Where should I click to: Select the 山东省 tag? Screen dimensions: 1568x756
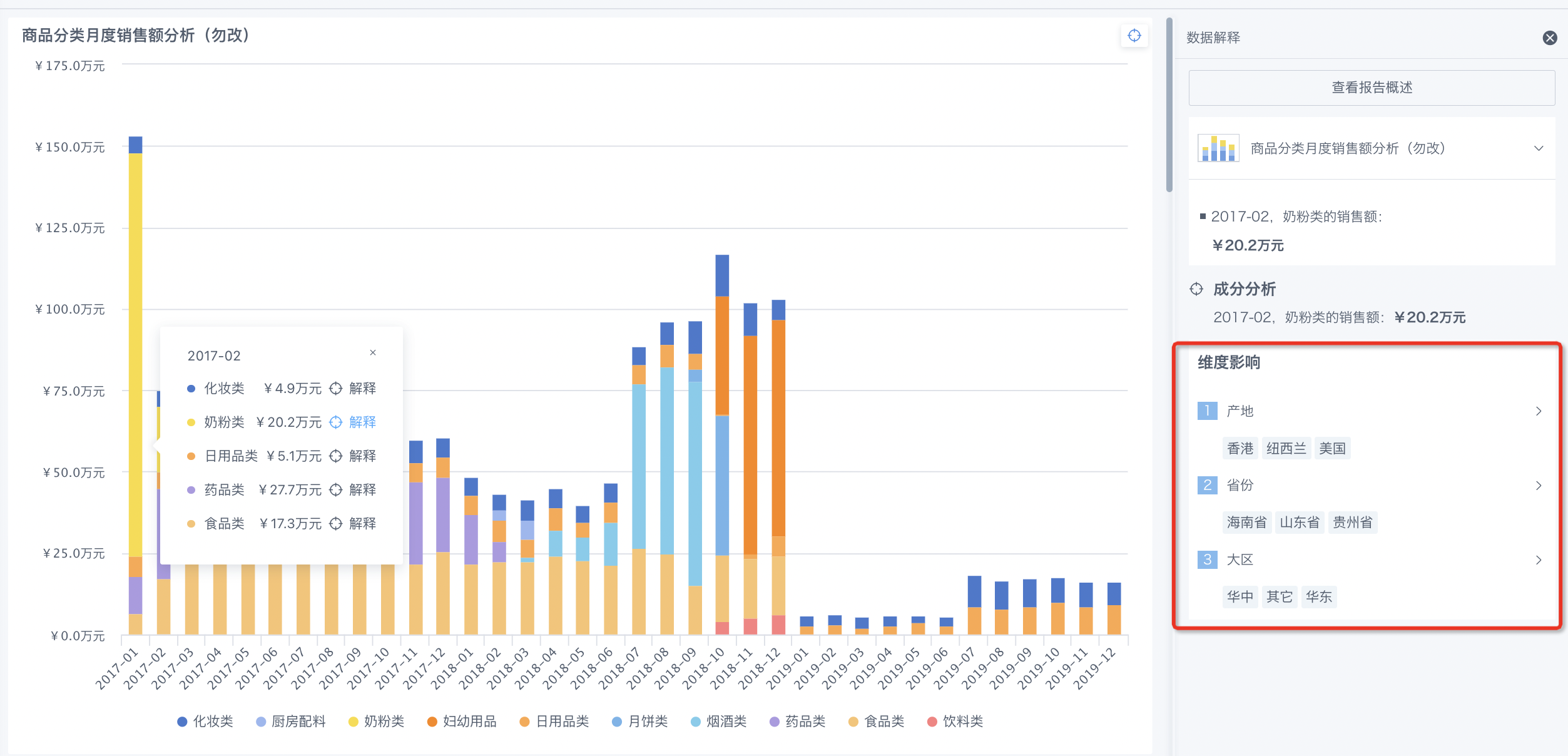[1300, 522]
